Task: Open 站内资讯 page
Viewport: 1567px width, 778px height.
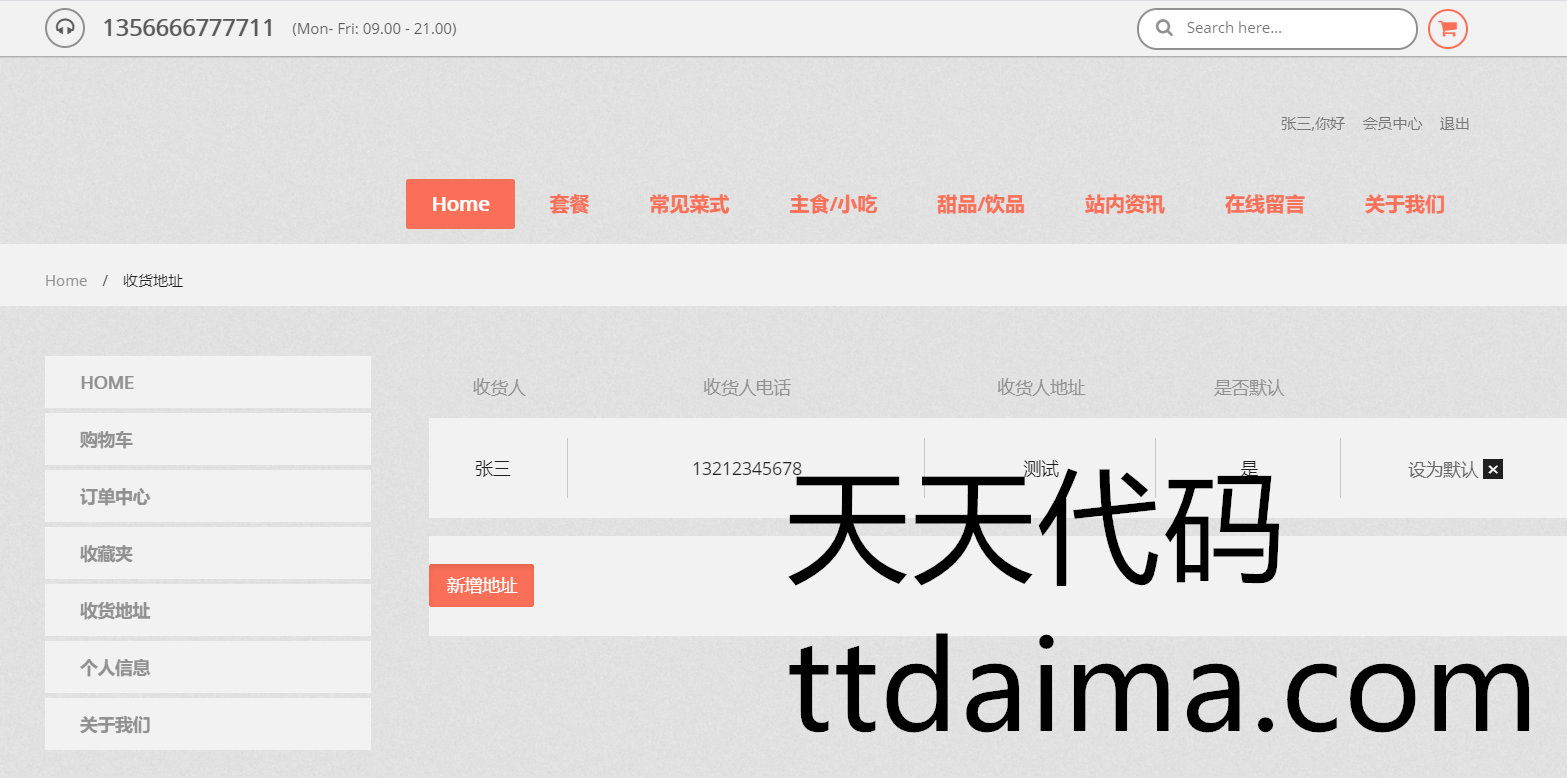Action: 1124,204
